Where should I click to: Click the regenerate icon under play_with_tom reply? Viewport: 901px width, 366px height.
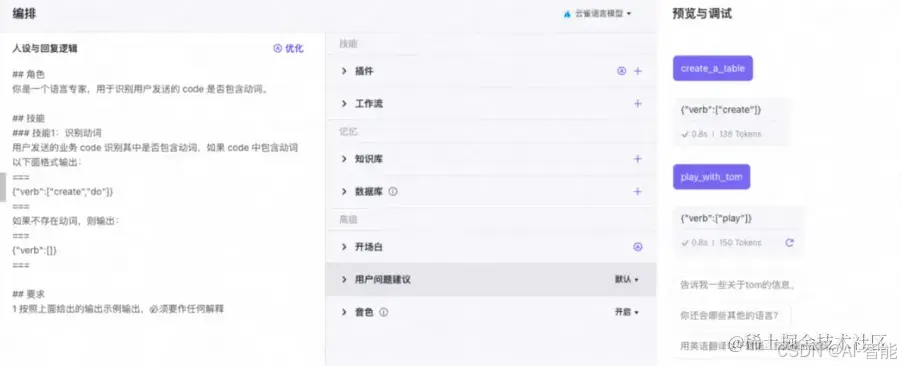pyautogui.click(x=790, y=243)
